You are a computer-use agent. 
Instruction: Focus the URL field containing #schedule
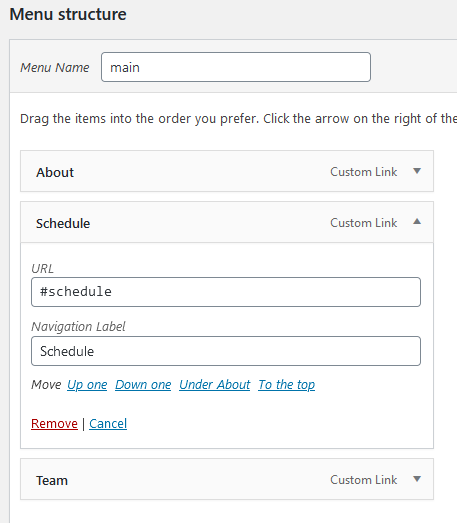[226, 292]
